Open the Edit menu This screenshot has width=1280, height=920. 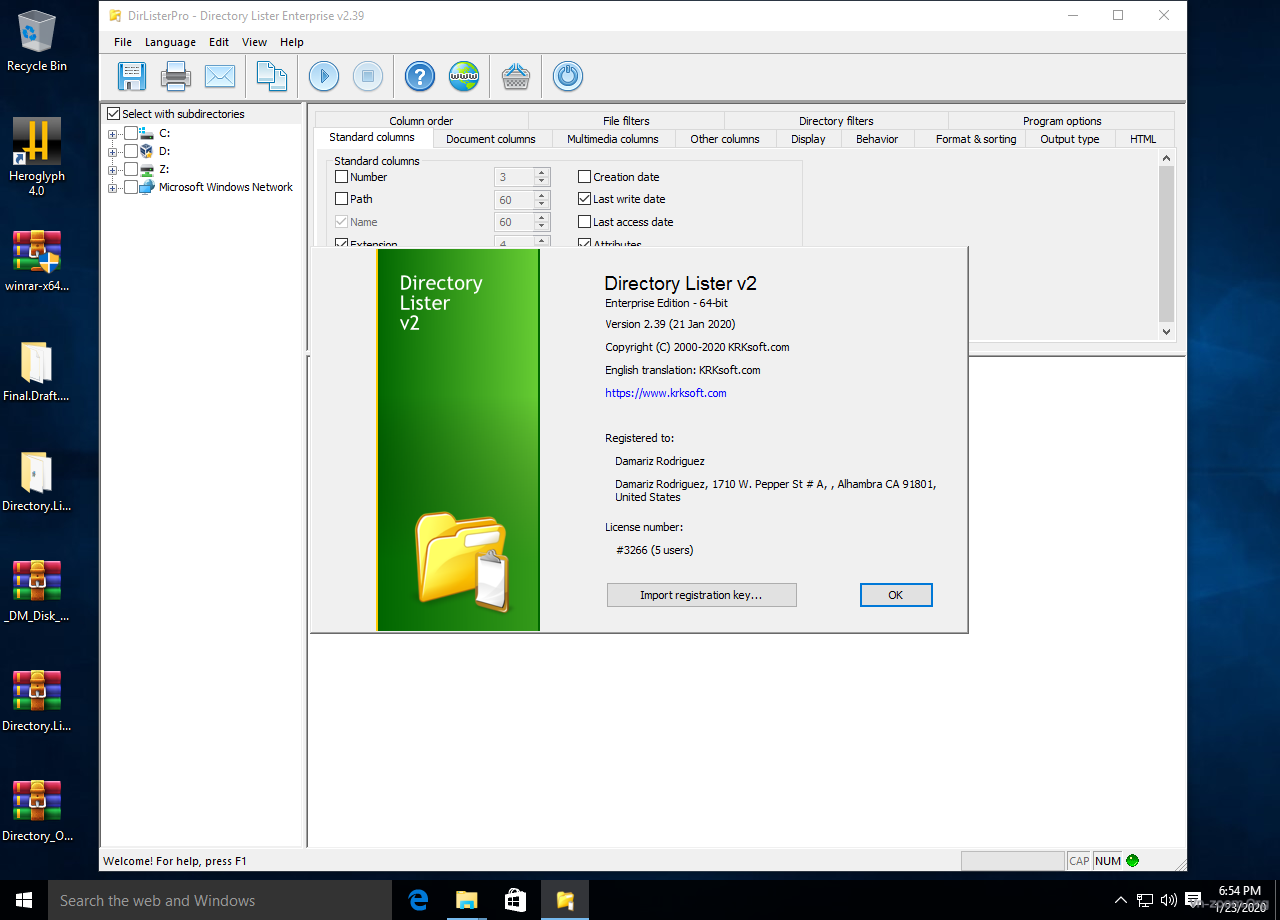pyautogui.click(x=219, y=42)
